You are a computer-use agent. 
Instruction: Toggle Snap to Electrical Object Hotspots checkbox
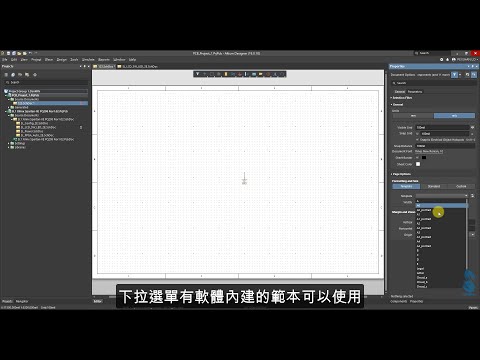(x=417, y=140)
